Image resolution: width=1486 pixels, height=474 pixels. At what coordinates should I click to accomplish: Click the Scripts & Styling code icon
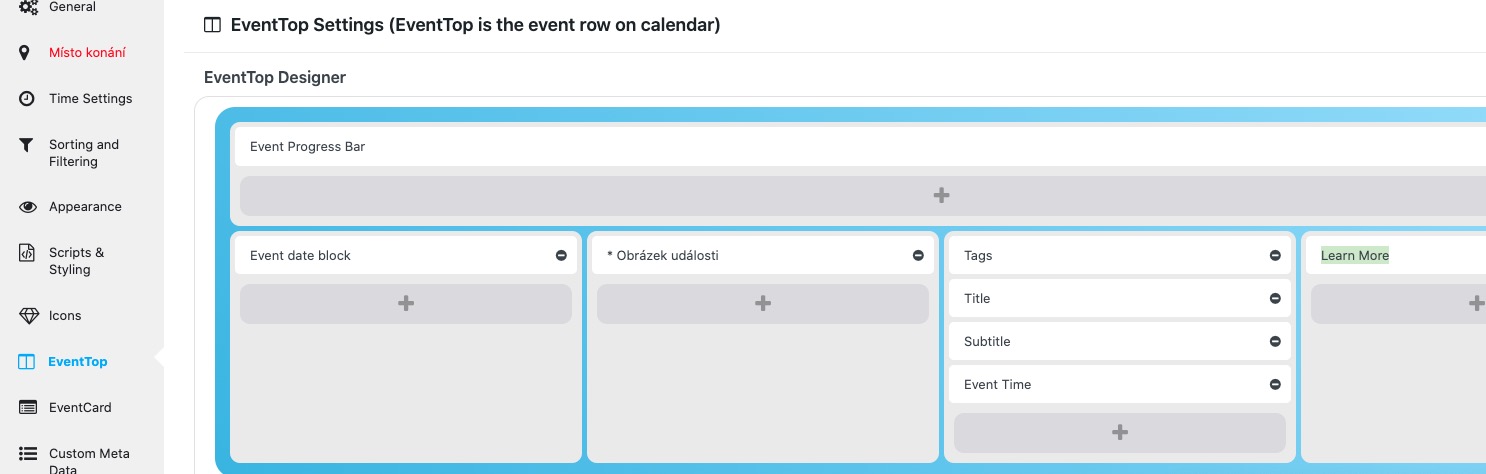point(27,253)
